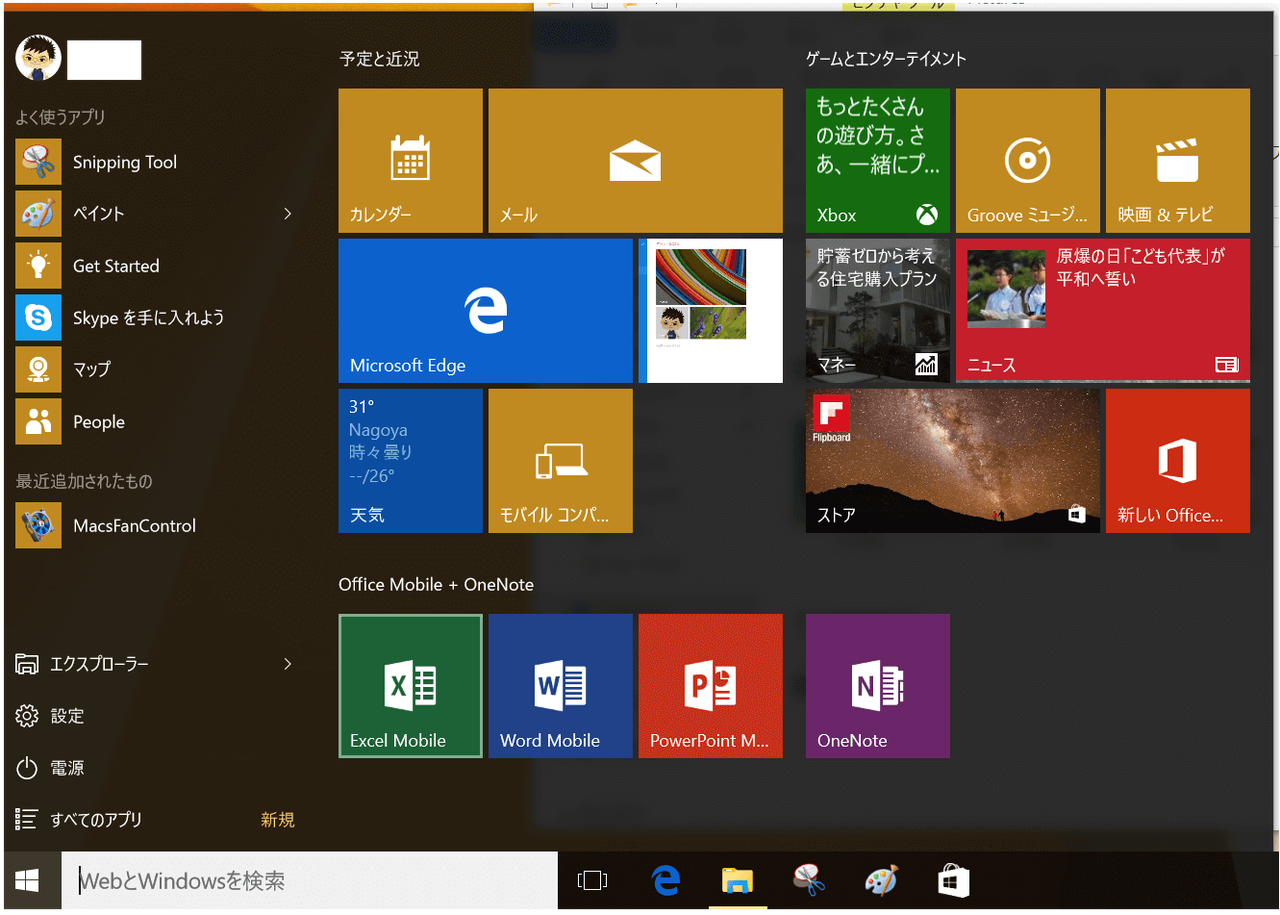1280x915 pixels.
Task: Expand the エクスプローラー submenu arrow
Action: click(x=288, y=664)
